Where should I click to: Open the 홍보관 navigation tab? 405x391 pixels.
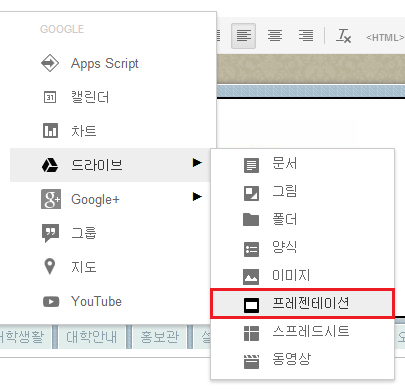tap(160, 337)
